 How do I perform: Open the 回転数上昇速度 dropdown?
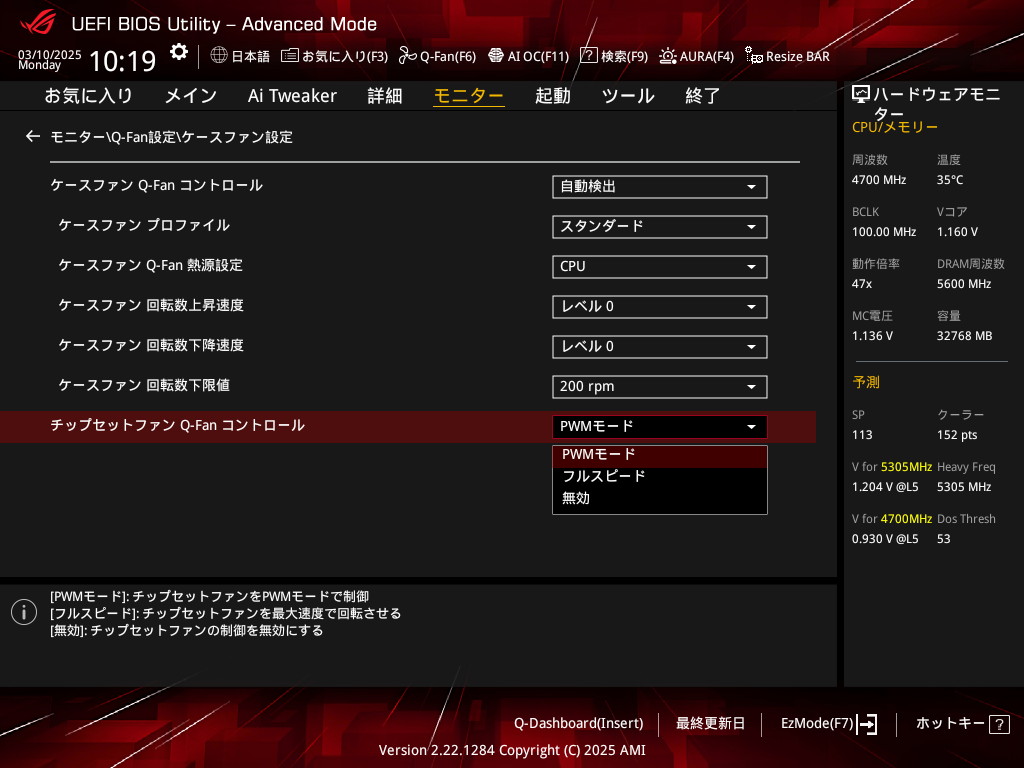point(660,306)
